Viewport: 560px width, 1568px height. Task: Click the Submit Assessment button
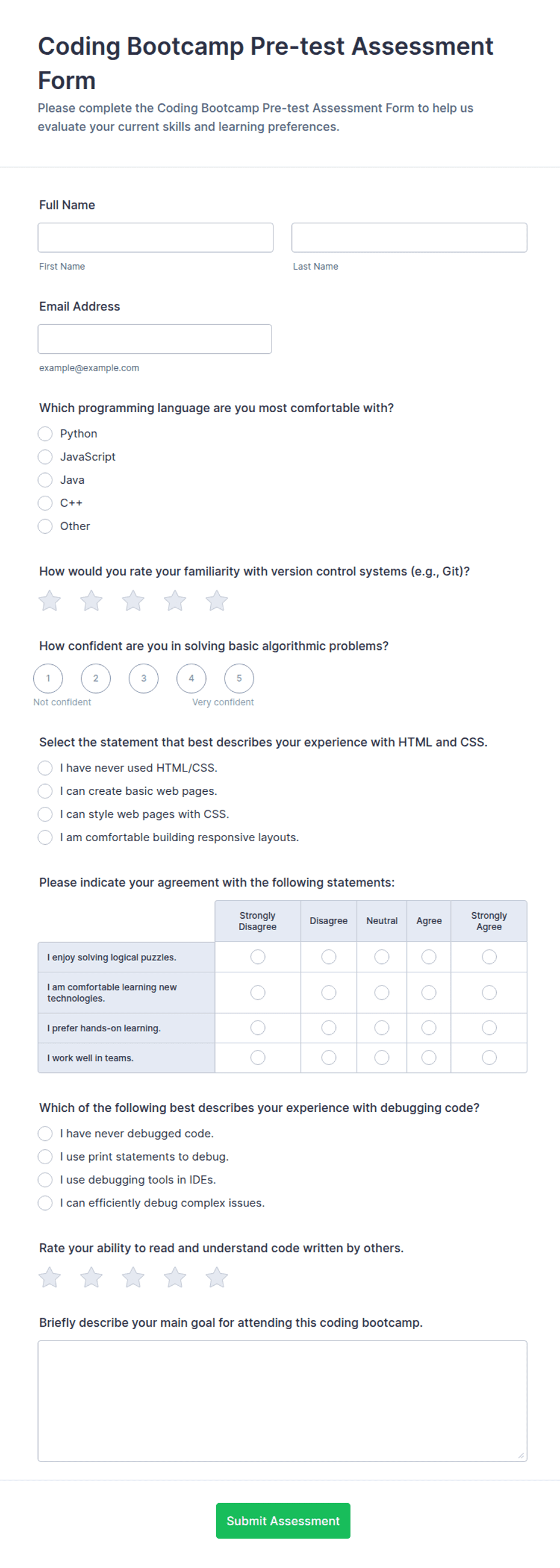coord(283,1520)
